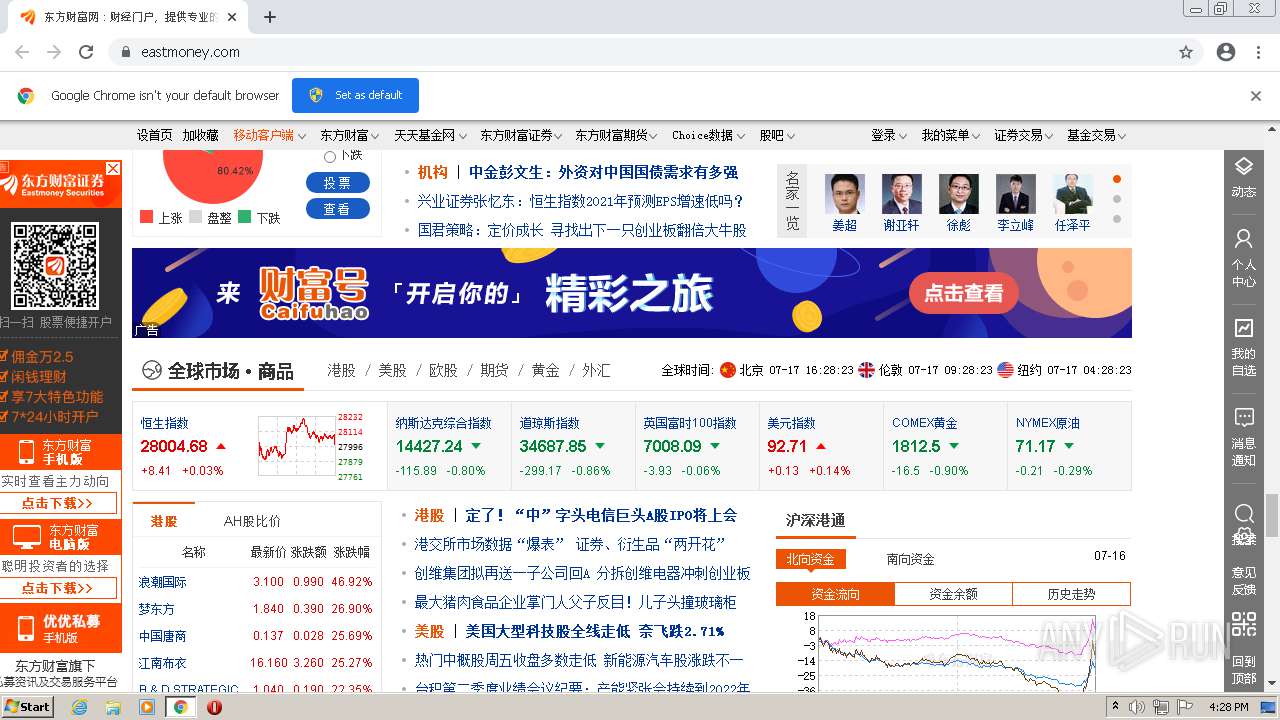Image resolution: width=1280 pixels, height=720 pixels.
Task: Click the 投票 vote button
Action: click(x=338, y=183)
